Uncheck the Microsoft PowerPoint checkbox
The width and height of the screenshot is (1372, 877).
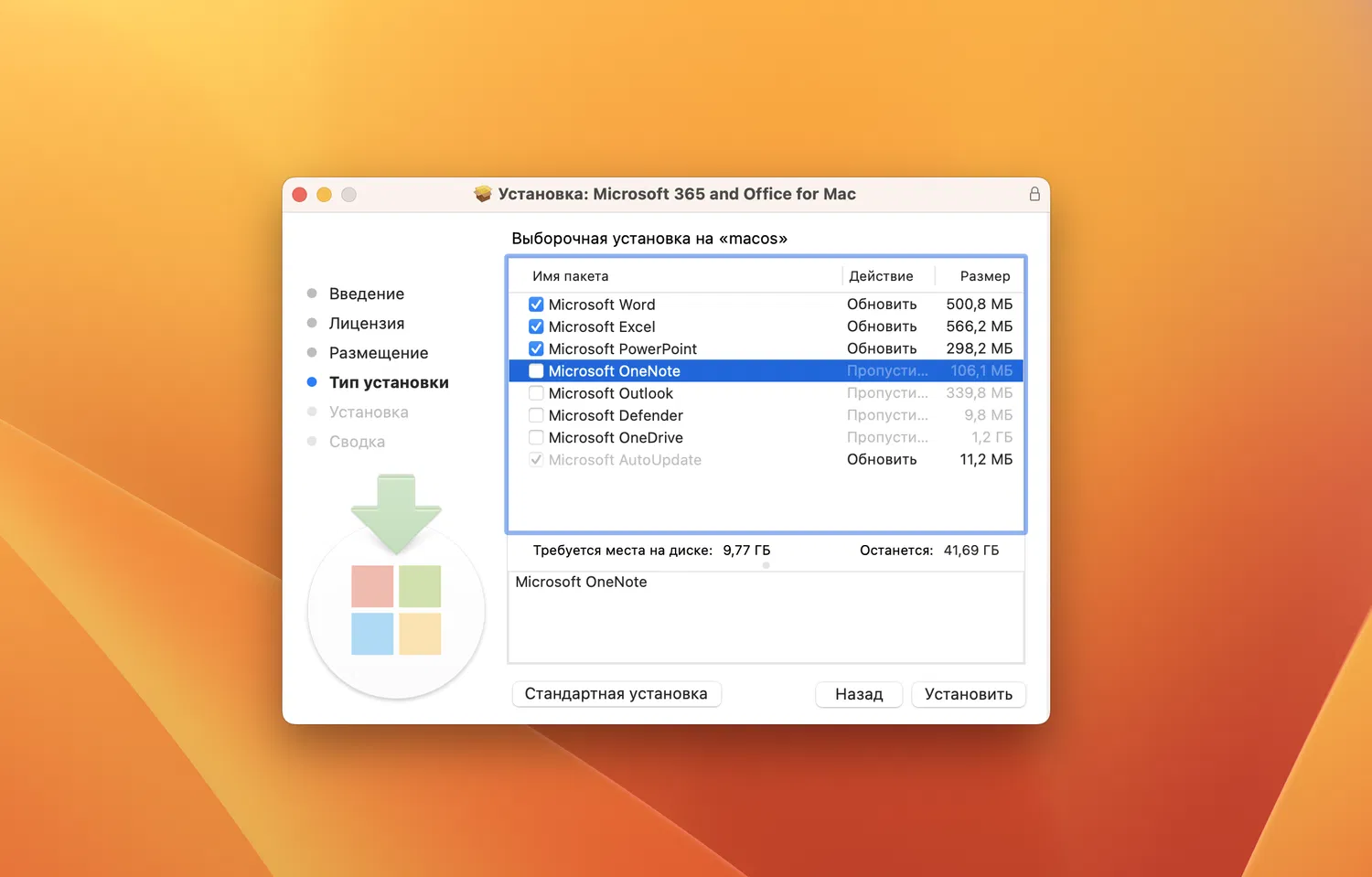(536, 348)
